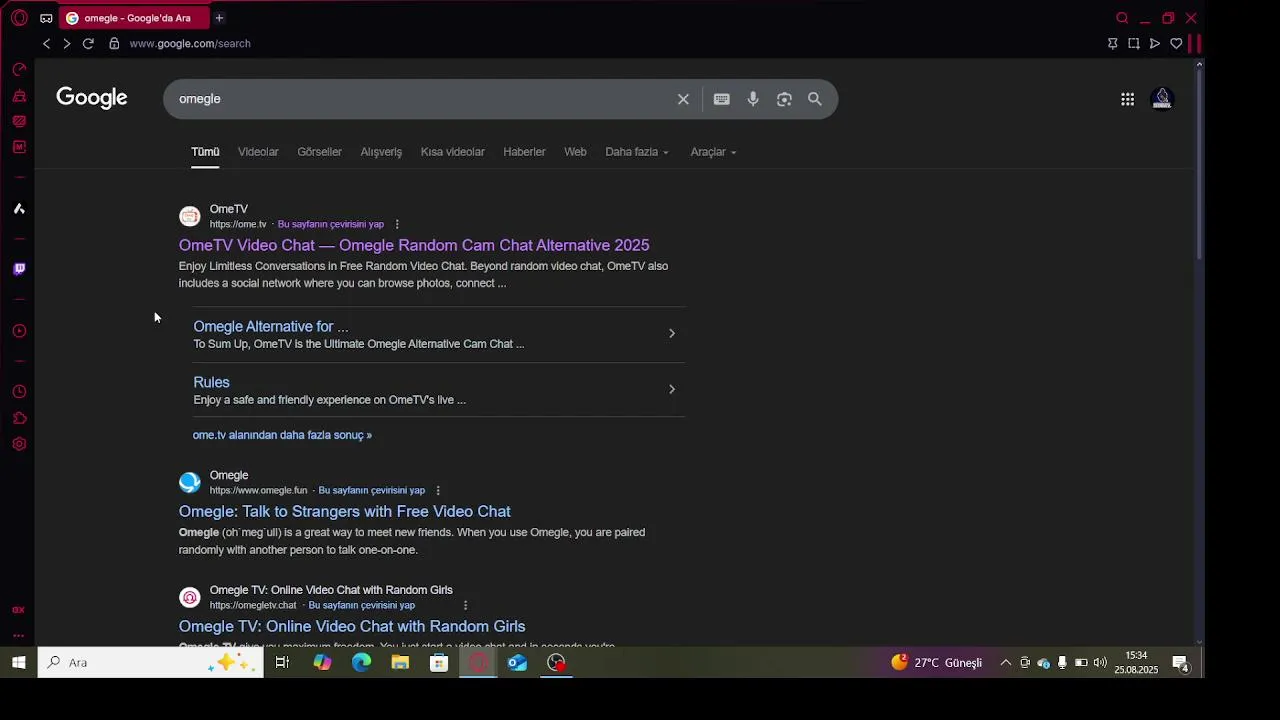Open Extensions cube icon in sidebar

click(x=19, y=418)
